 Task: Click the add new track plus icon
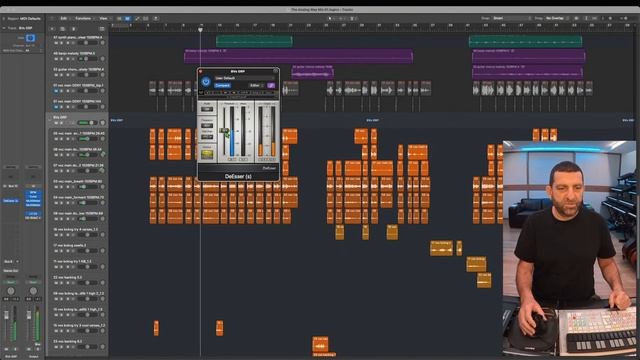click(x=52, y=29)
